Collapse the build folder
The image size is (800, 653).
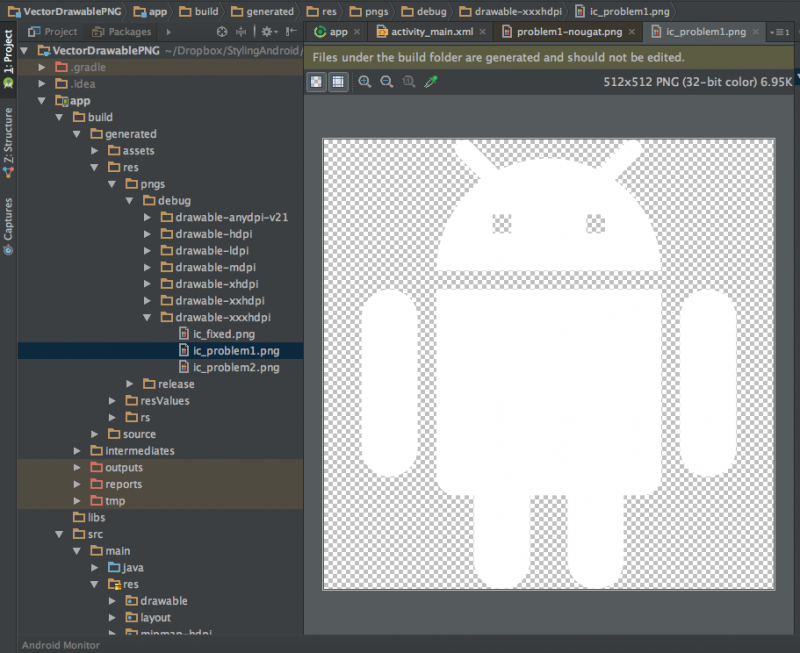59,117
